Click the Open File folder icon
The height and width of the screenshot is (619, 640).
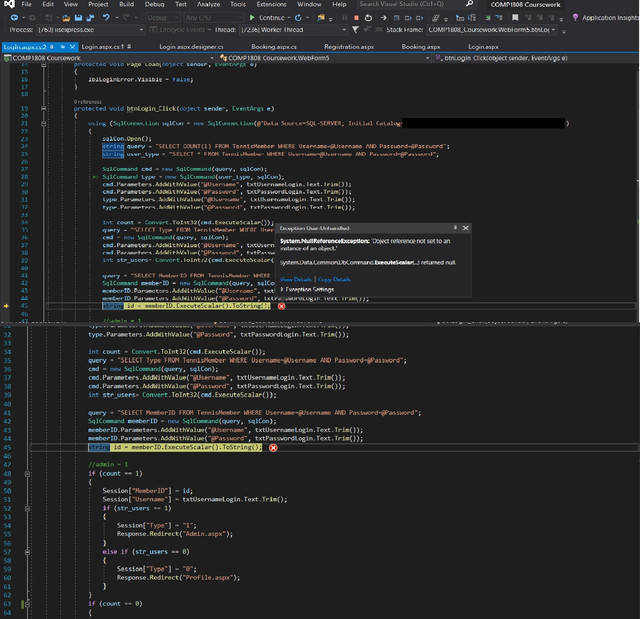click(66, 18)
